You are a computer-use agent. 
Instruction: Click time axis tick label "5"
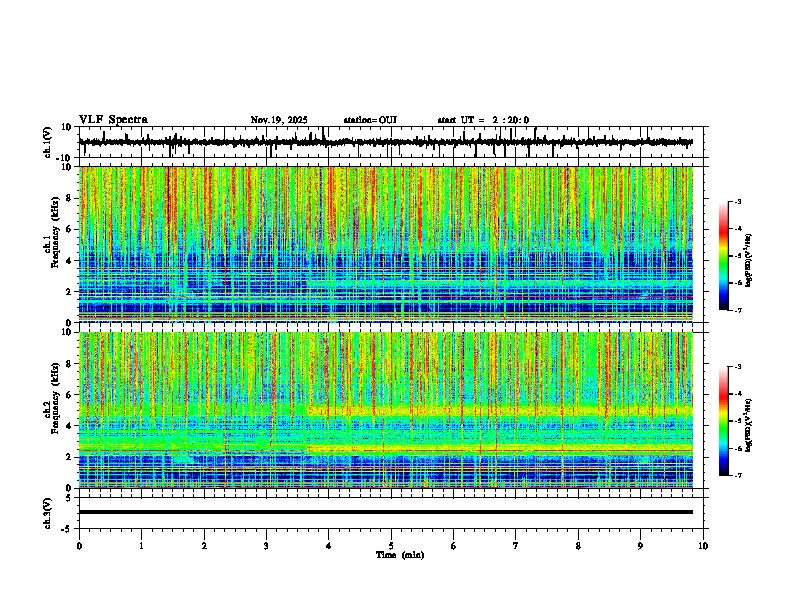[x=391, y=546]
